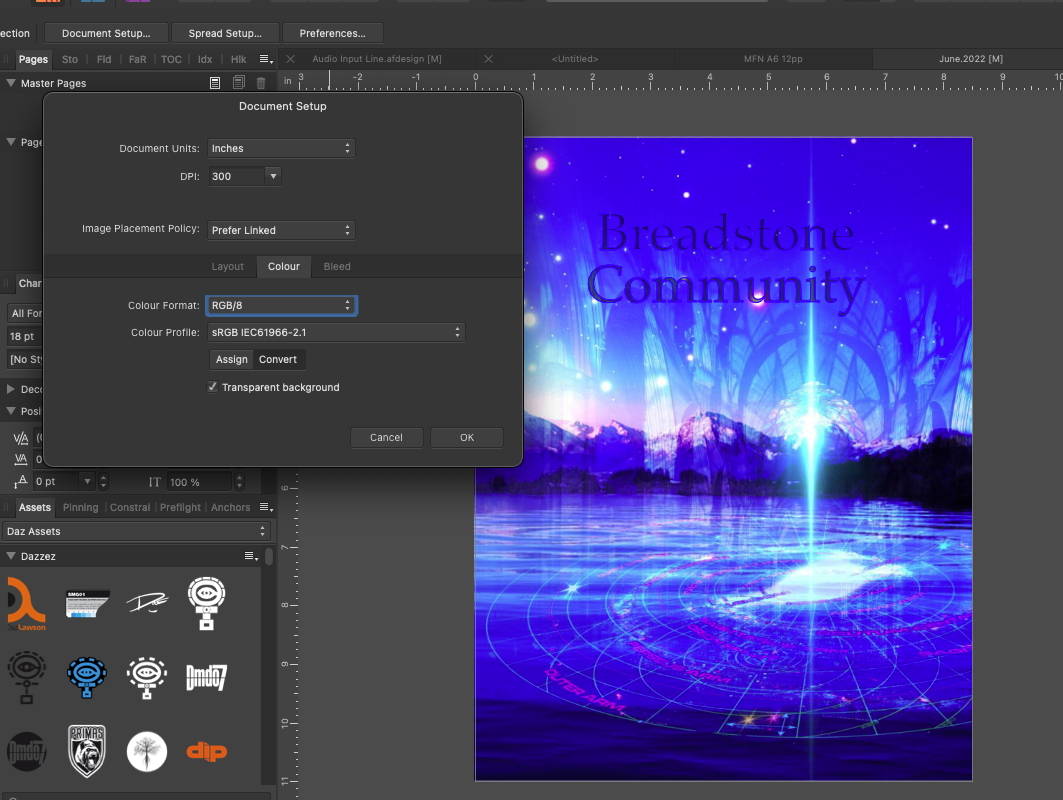Select the orange Lawson logo asset
The image size is (1063, 800).
pos(26,603)
